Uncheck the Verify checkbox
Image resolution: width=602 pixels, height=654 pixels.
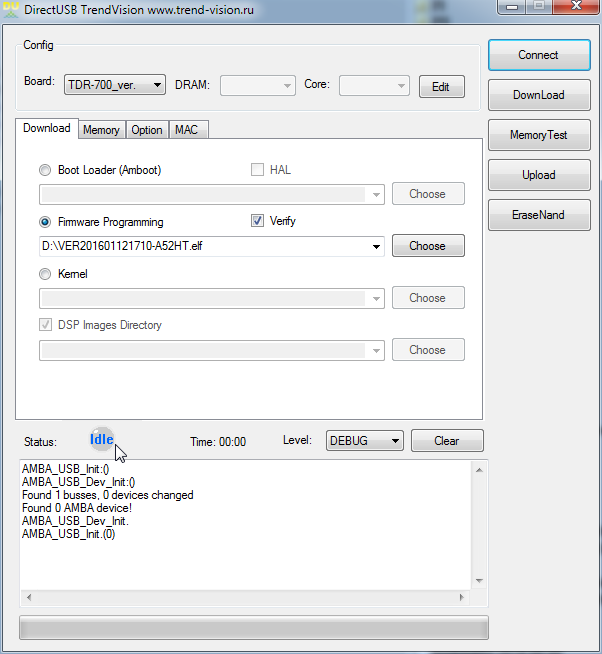257,221
